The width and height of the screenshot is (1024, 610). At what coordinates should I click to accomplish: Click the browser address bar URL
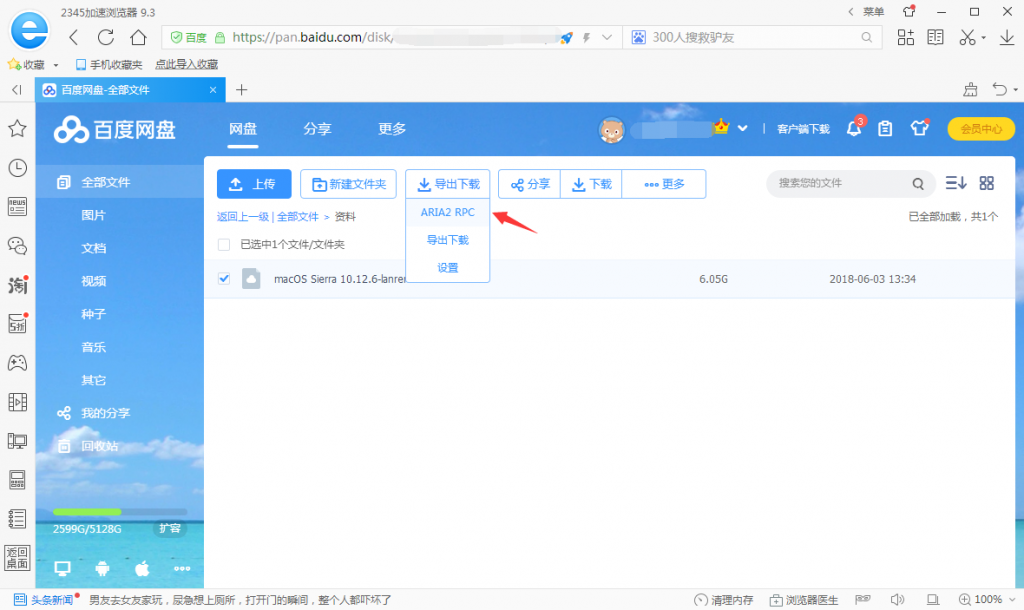(392, 37)
